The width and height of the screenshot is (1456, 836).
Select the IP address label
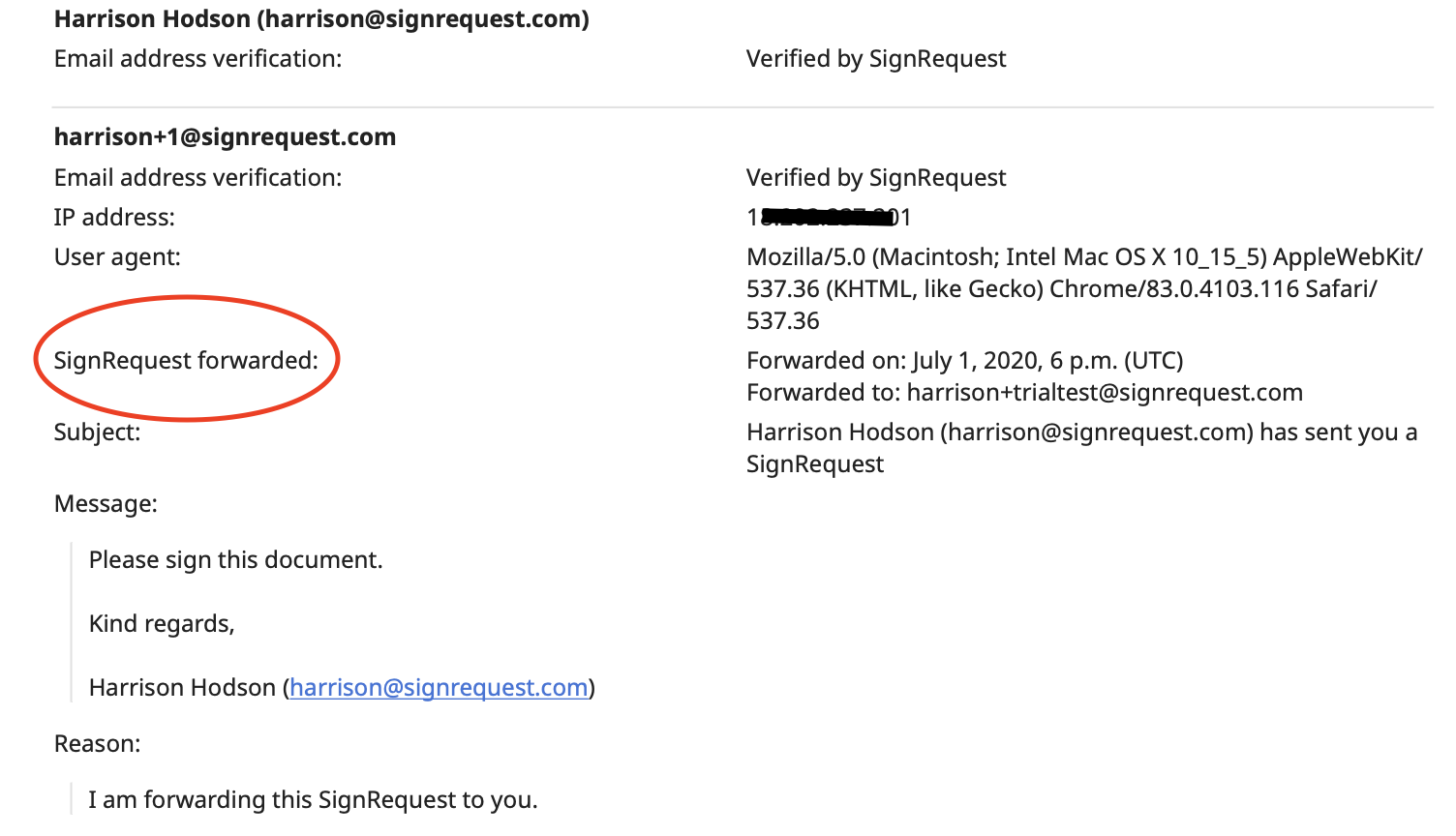tap(114, 218)
